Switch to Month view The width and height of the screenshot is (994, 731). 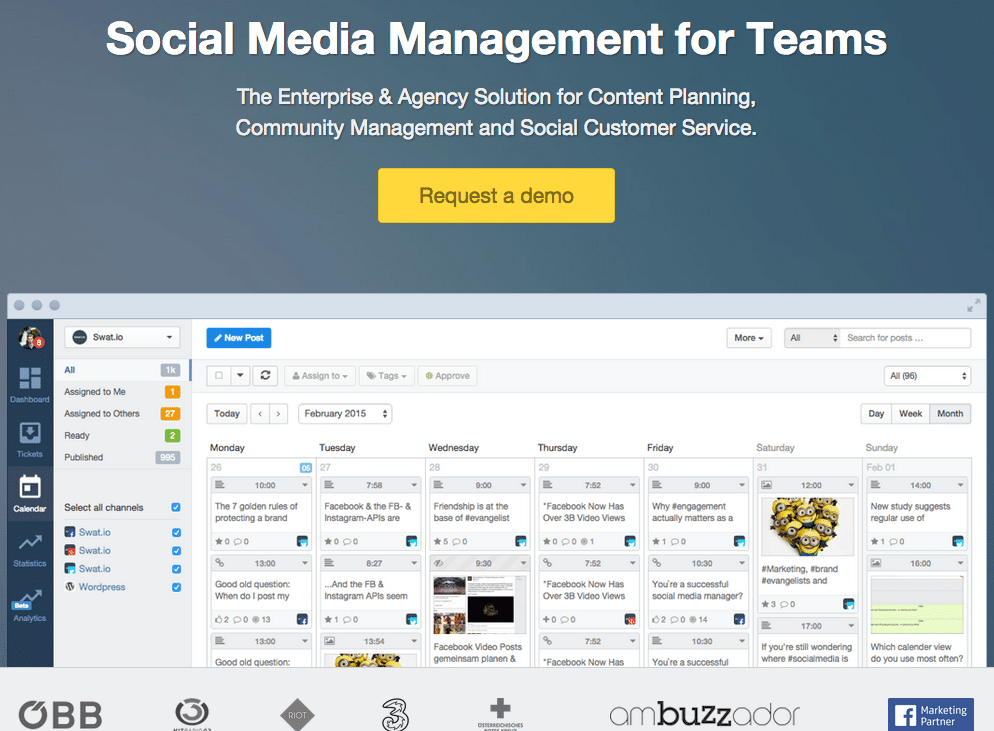click(950, 413)
